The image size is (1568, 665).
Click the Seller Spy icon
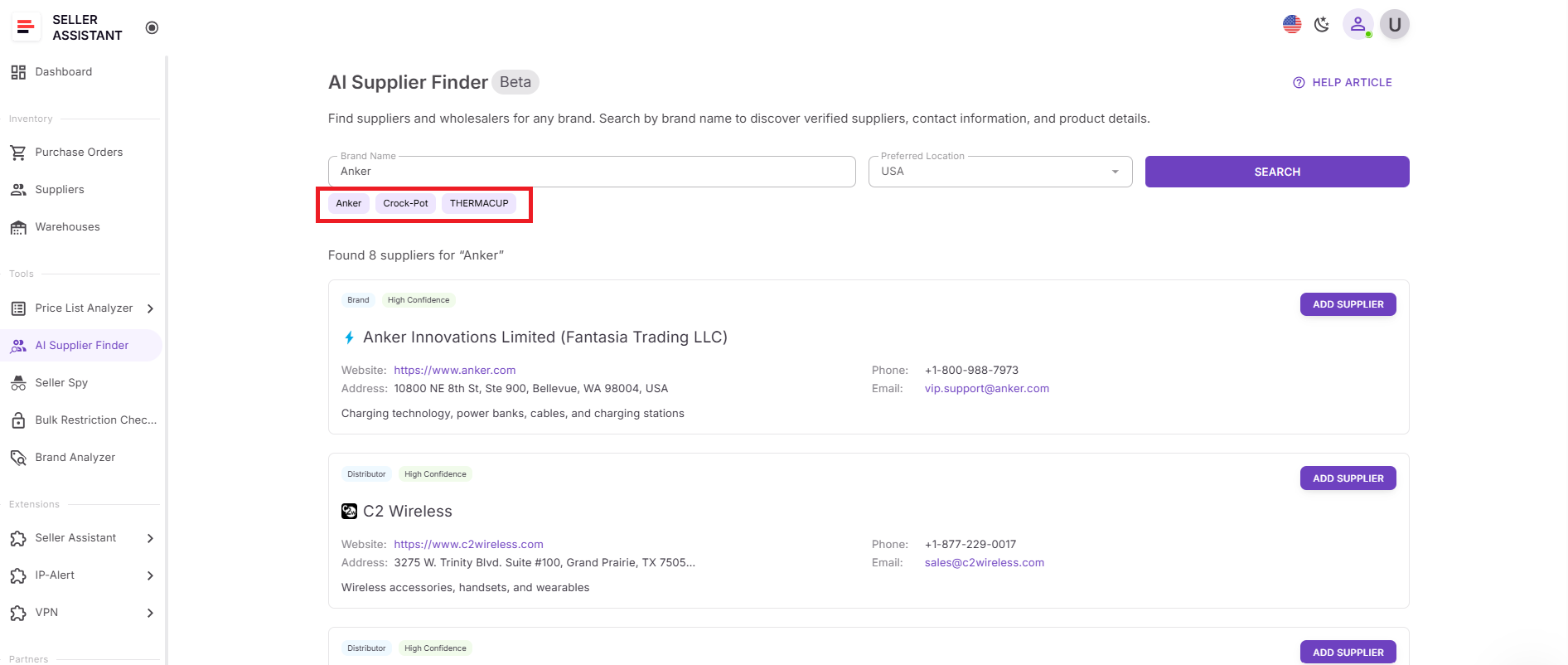(x=18, y=383)
